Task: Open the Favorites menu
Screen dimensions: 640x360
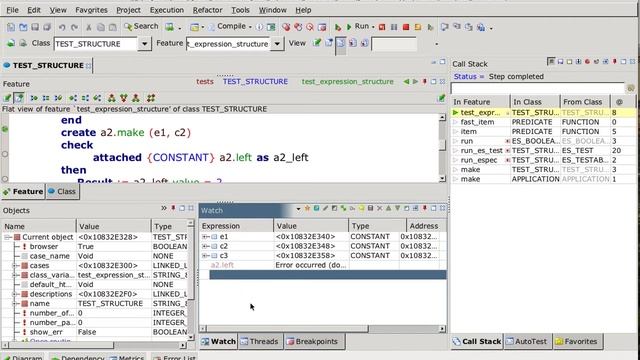Action: click(91, 10)
